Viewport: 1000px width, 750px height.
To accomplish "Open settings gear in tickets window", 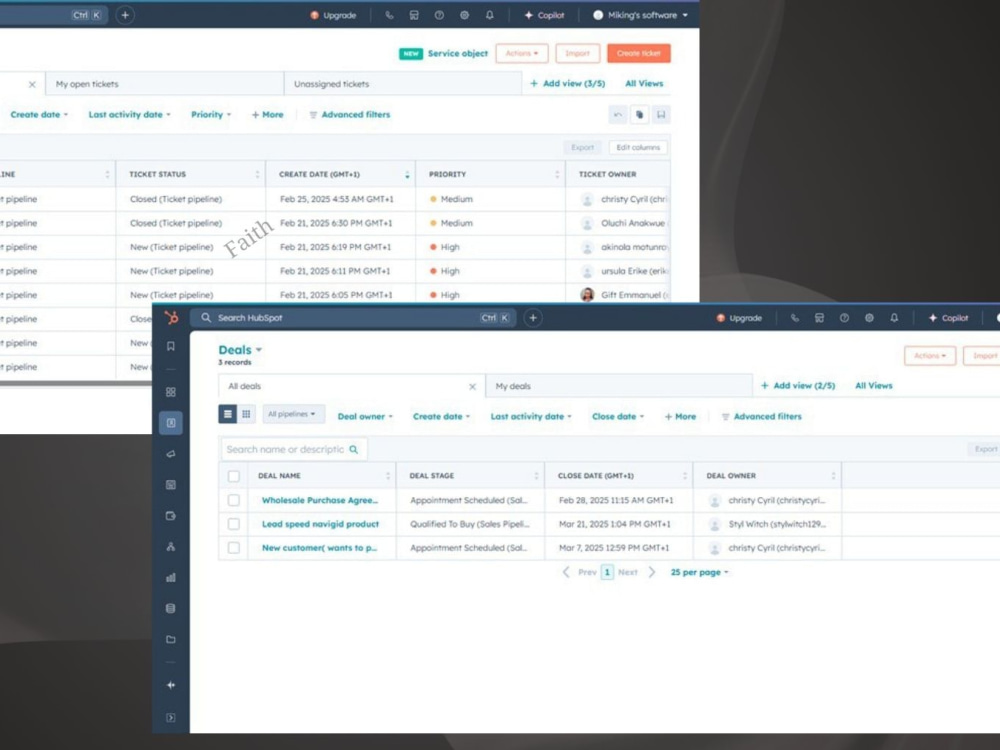I will tap(464, 15).
